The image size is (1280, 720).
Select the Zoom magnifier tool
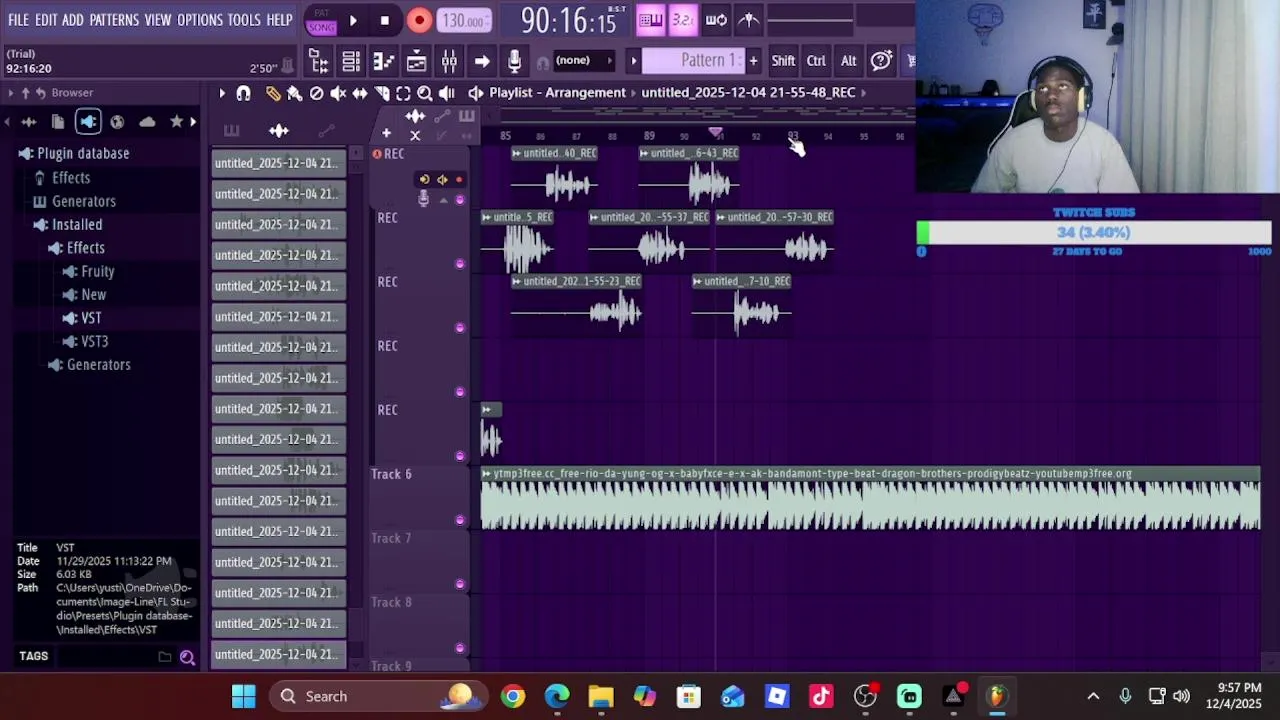coord(425,93)
